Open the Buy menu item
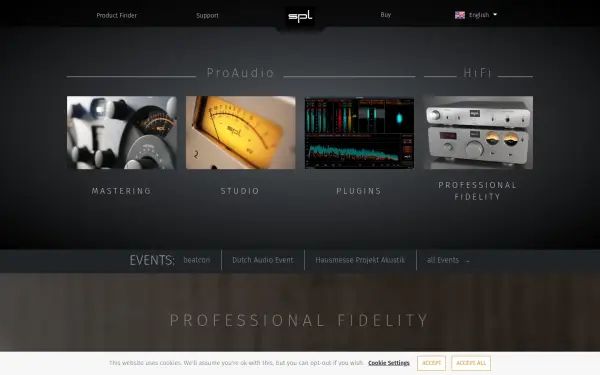600x375 pixels. click(x=386, y=15)
